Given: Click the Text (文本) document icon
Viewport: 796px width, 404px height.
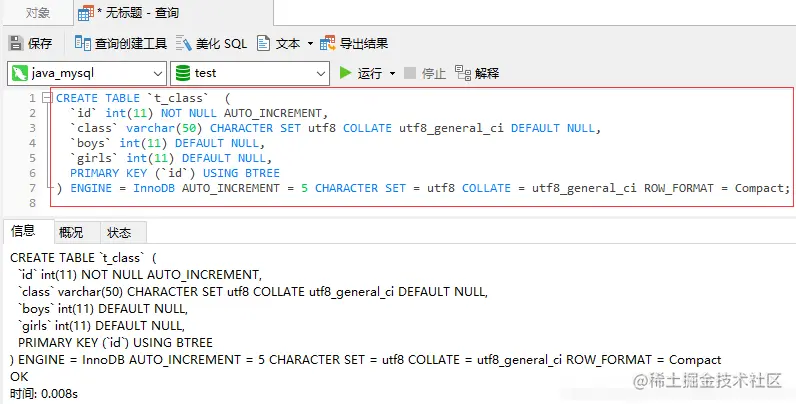Looking at the screenshot, I should coord(263,43).
